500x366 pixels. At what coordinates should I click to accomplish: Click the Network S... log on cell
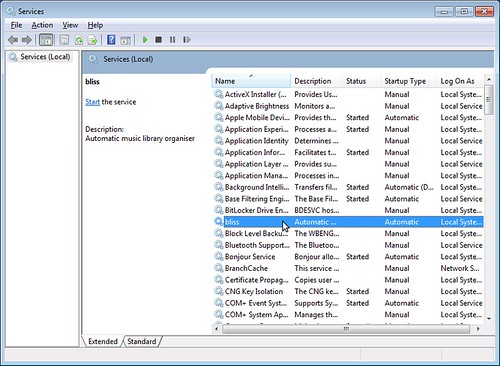(460, 268)
